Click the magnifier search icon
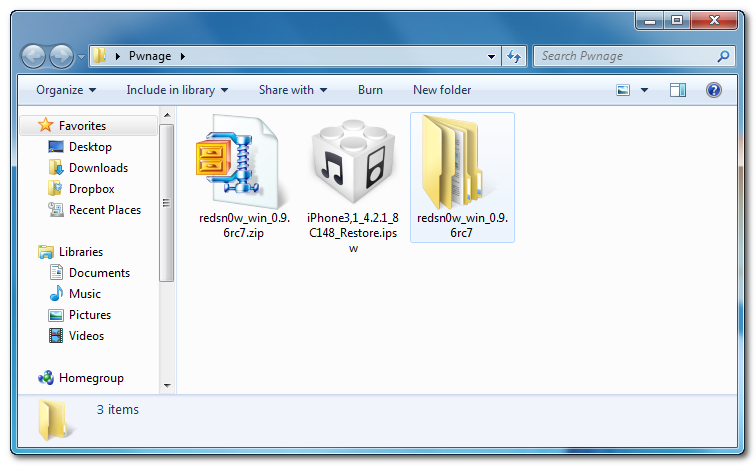 point(723,56)
